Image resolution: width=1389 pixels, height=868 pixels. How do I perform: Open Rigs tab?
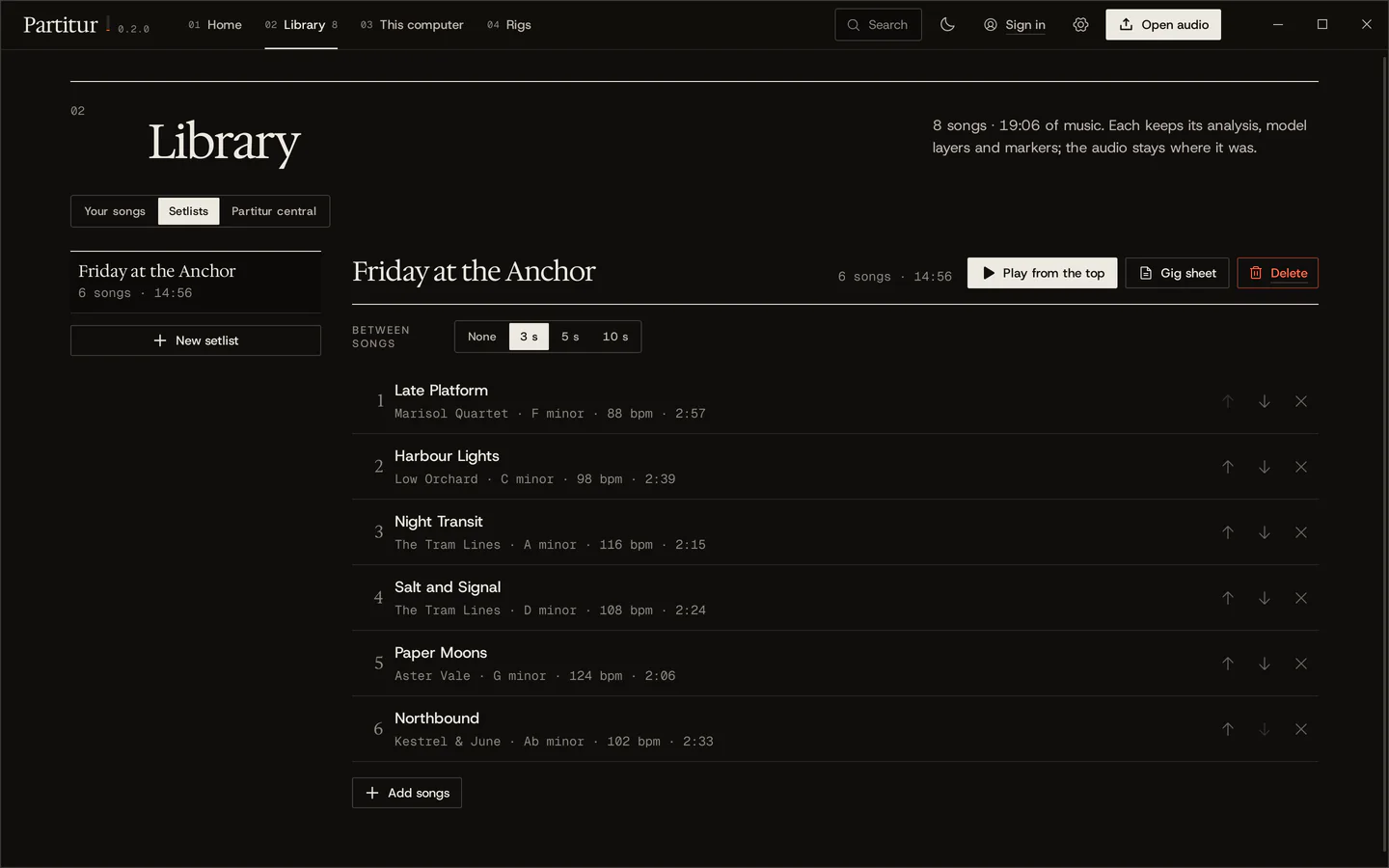[x=509, y=25]
